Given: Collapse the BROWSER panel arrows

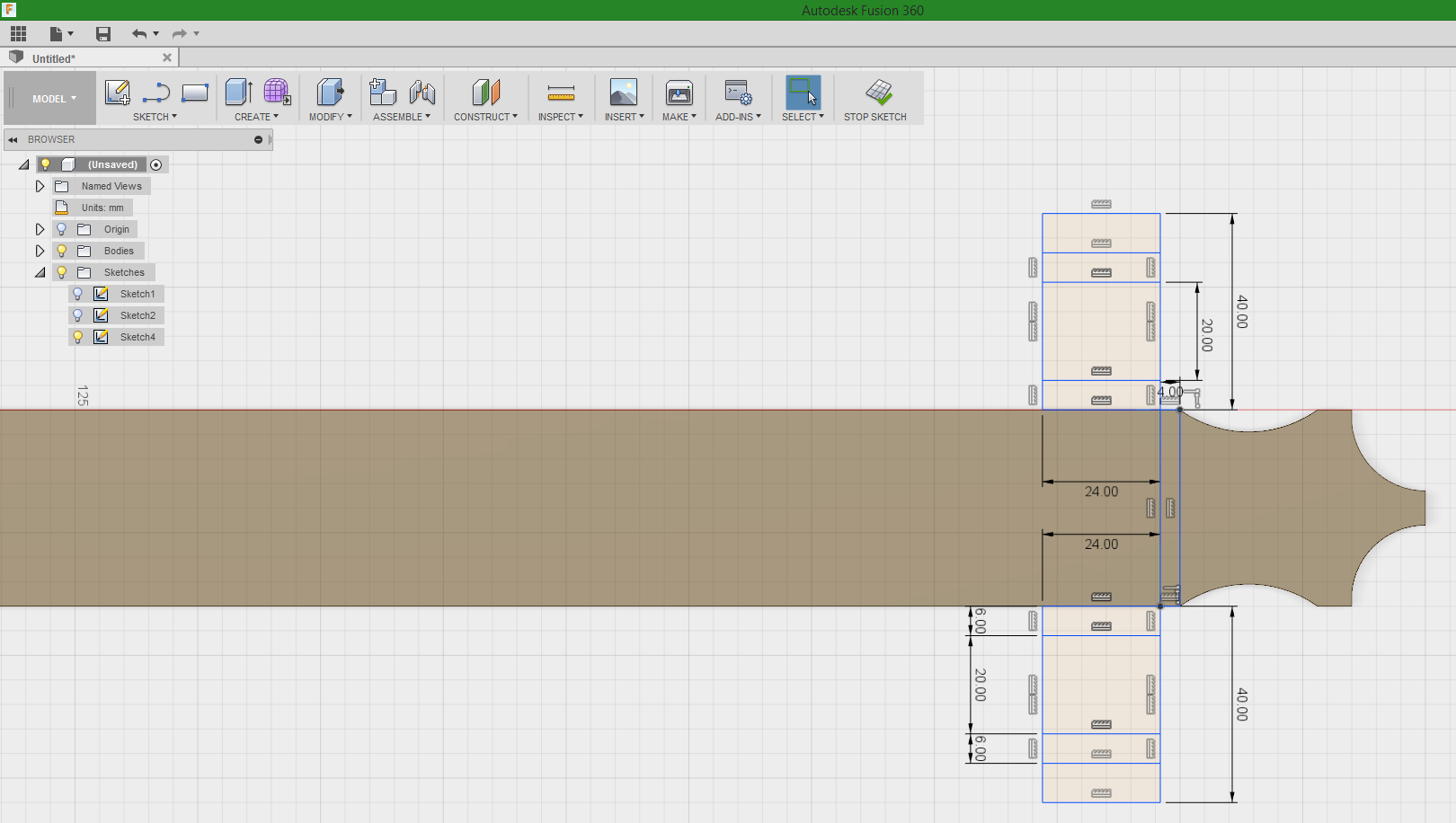Looking at the screenshot, I should click(13, 139).
